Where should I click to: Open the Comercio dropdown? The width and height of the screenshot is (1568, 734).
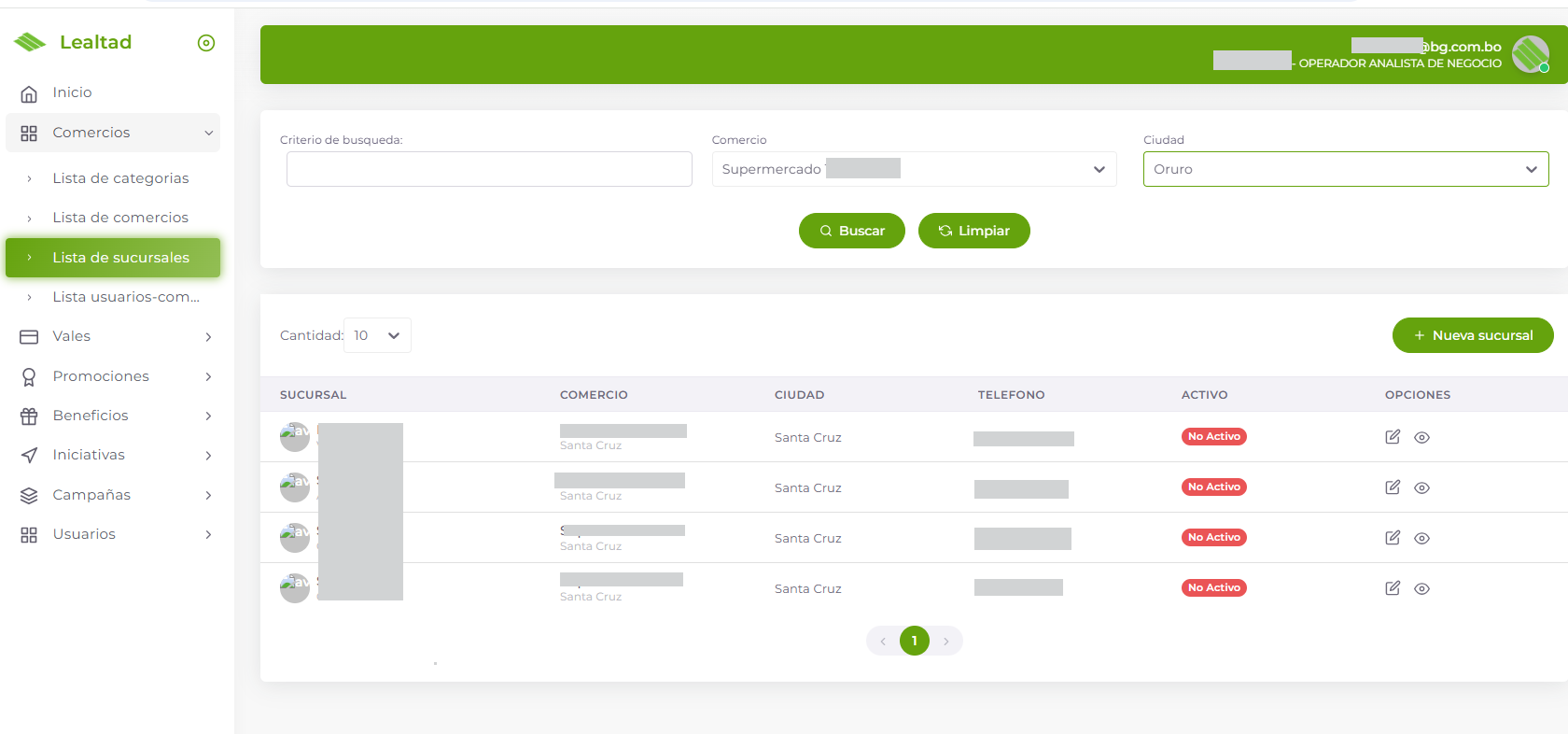click(914, 169)
